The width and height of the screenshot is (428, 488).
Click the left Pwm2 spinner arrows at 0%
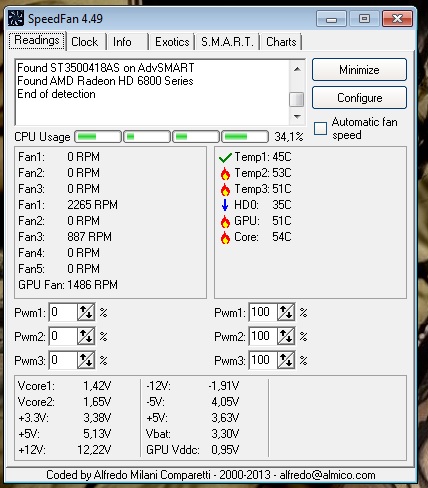(86, 336)
